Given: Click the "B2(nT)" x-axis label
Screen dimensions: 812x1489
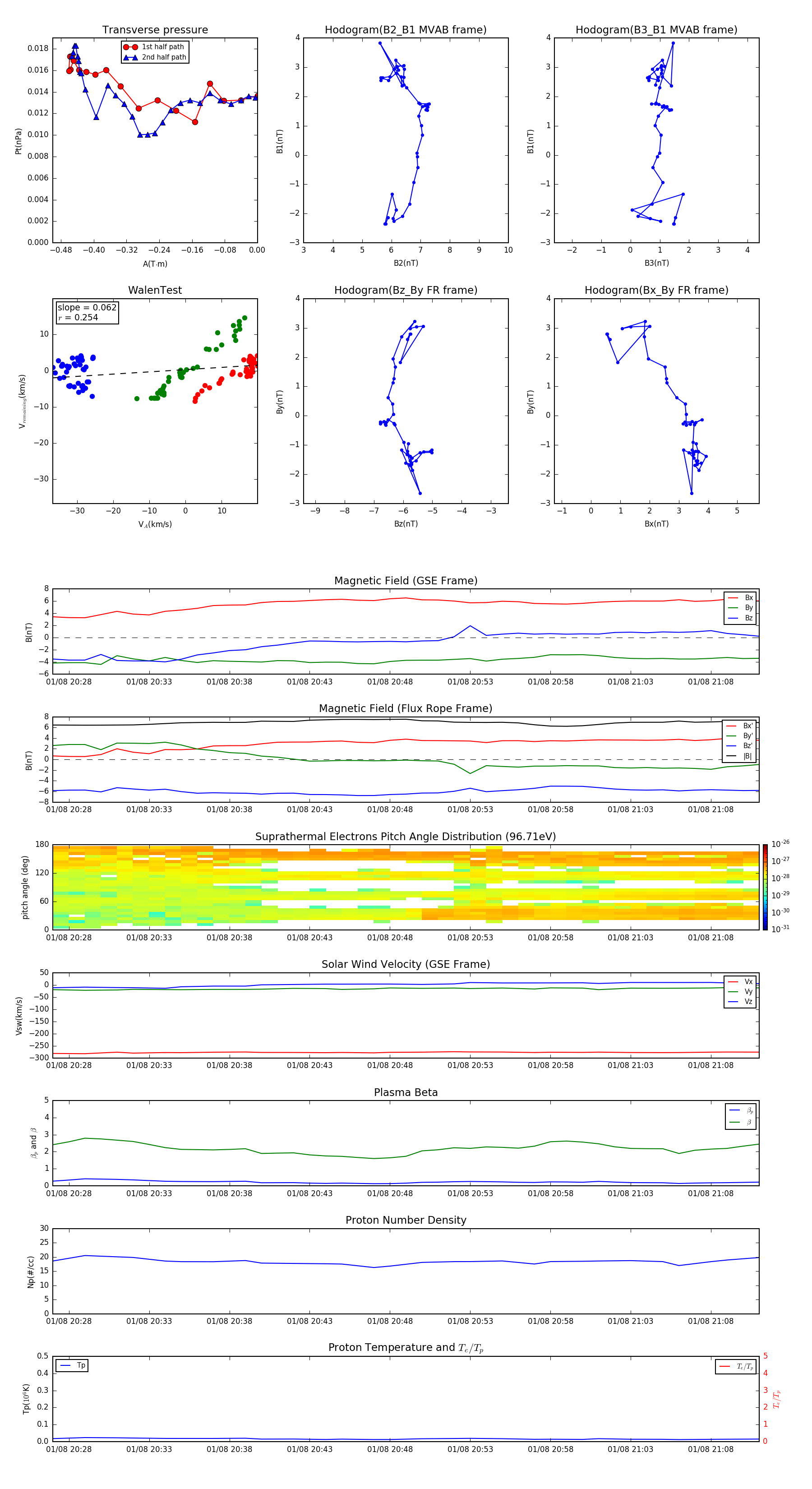Looking at the screenshot, I should [406, 263].
